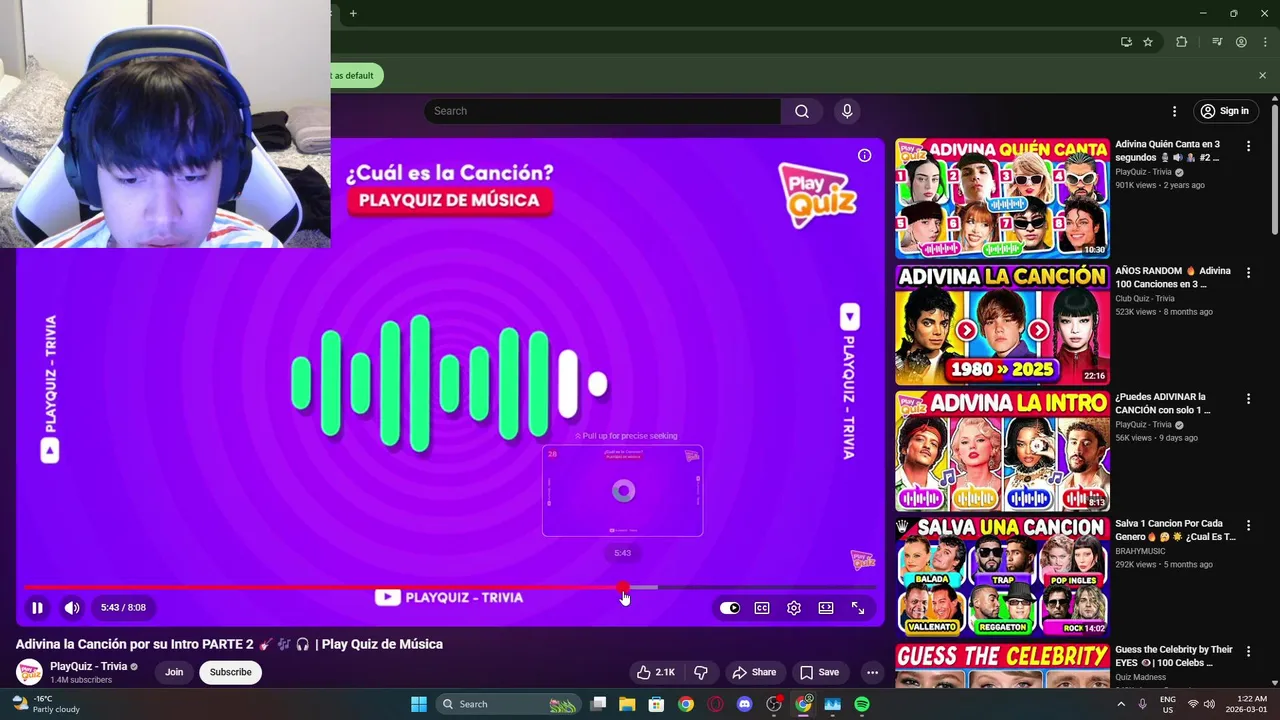This screenshot has width=1280, height=720.
Task: Subscribe to PlayQuiz - Trivia
Action: [230, 672]
